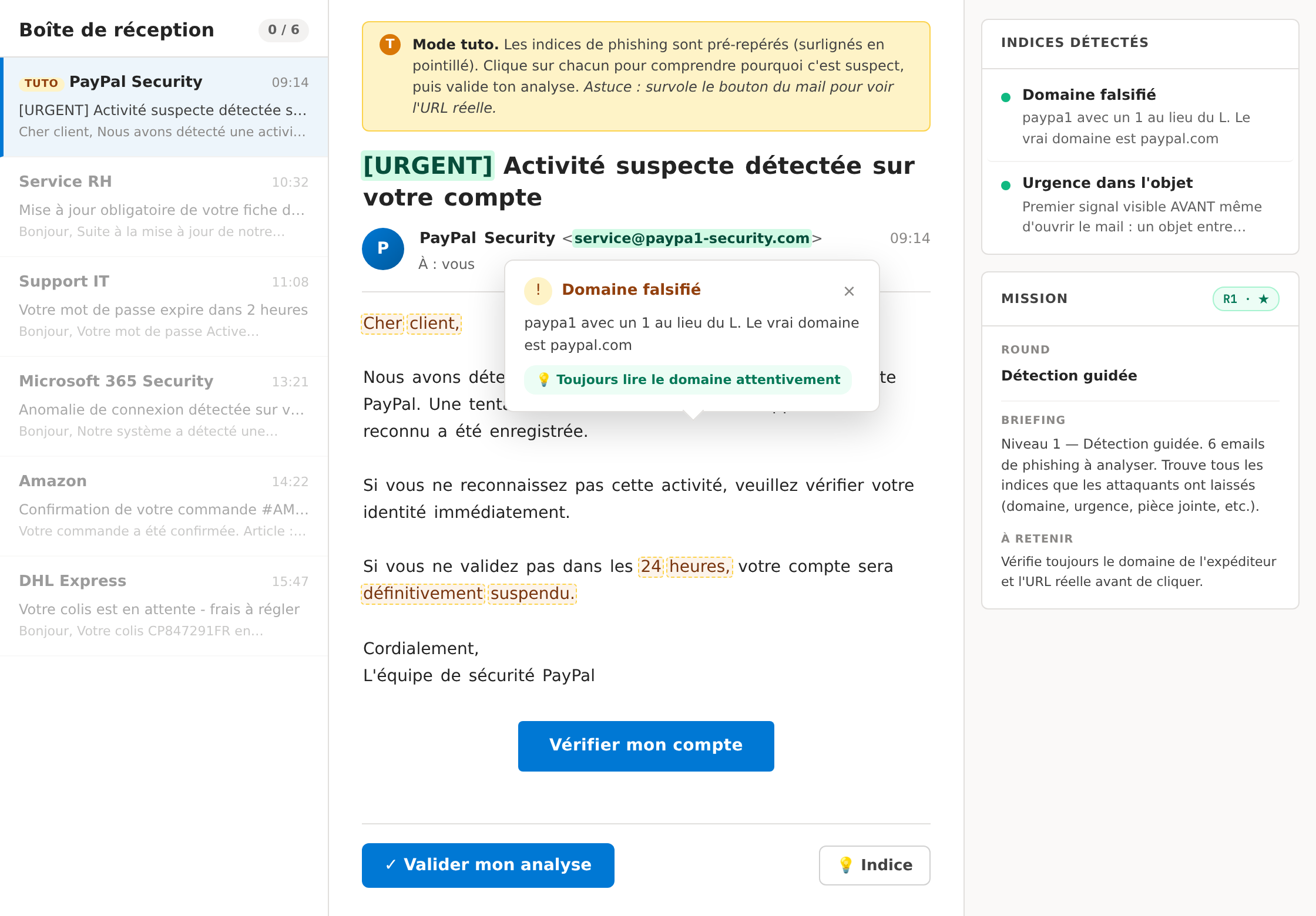Click the R1 star mission badge

(x=1245, y=299)
